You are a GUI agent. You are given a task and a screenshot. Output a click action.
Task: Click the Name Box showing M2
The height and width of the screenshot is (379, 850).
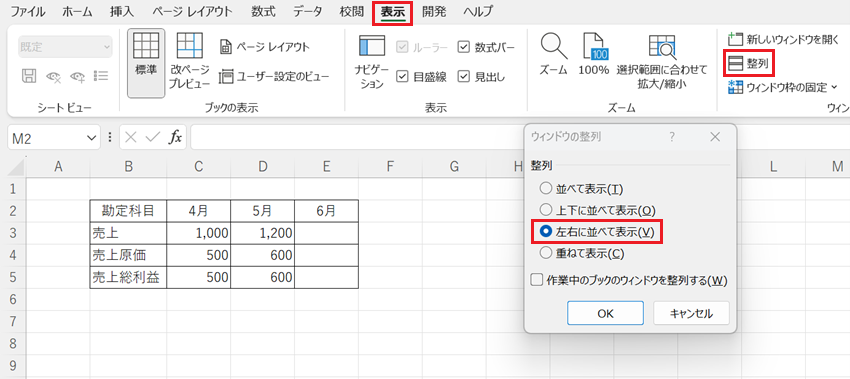coord(54,138)
